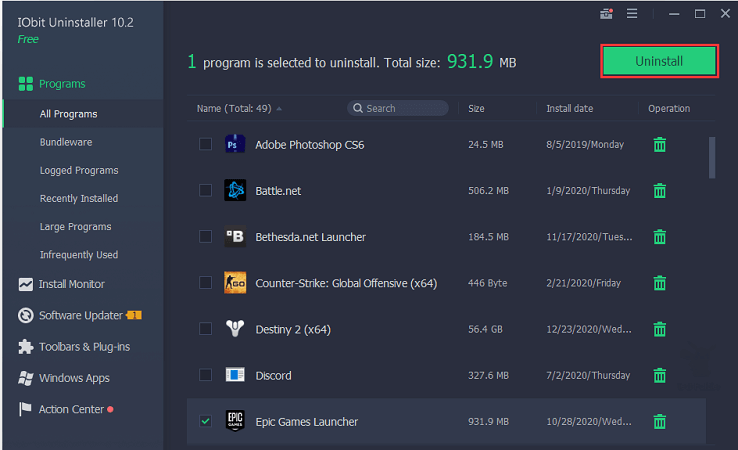Click the Destiny 2 app icon
This screenshot has width=738, height=450.
tap(235, 328)
